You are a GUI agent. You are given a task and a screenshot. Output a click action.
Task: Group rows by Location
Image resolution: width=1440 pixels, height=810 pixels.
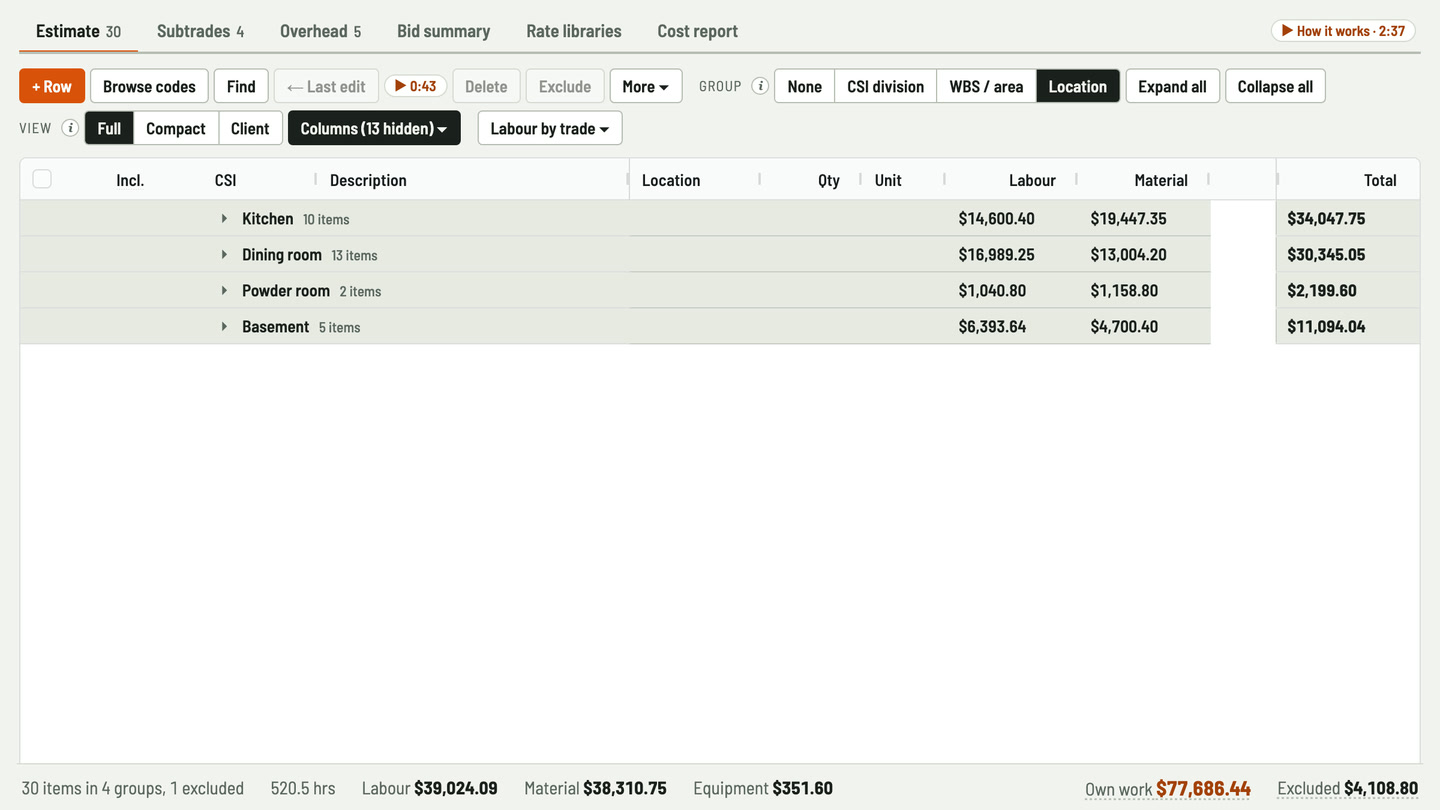click(x=1078, y=86)
